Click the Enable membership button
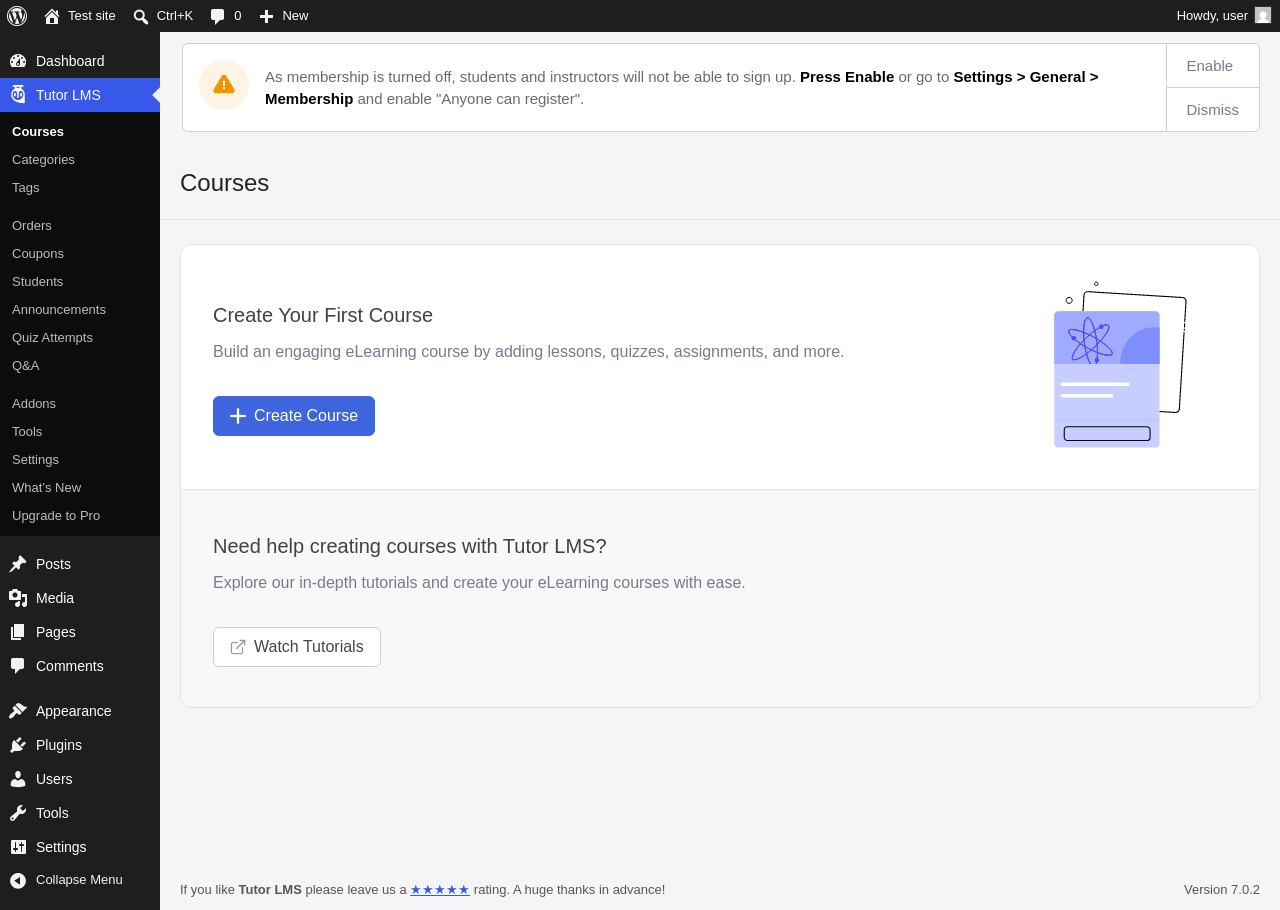Screen dimensions: 1280x910 coord(1213,66)
